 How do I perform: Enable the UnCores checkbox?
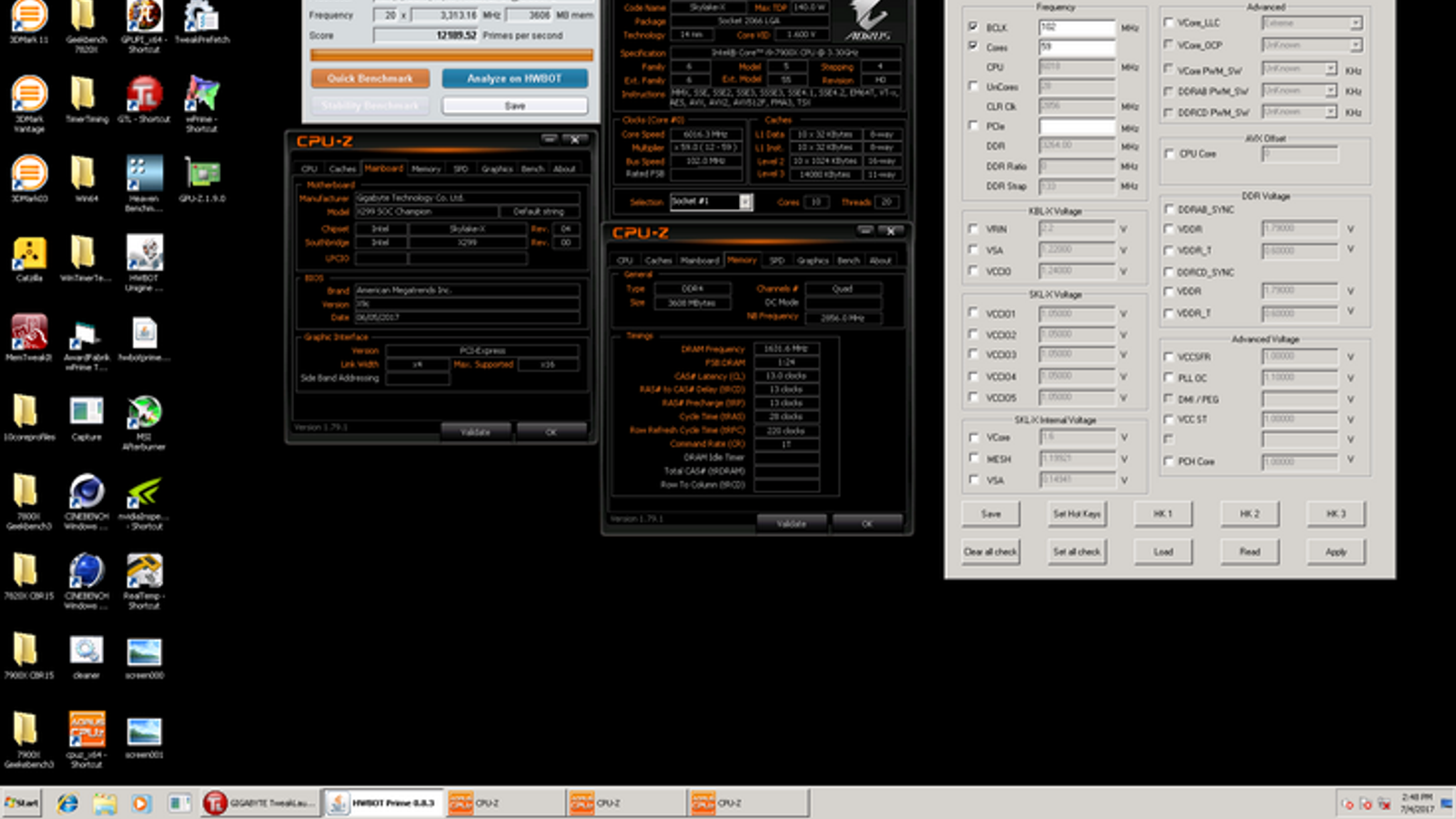(x=974, y=86)
